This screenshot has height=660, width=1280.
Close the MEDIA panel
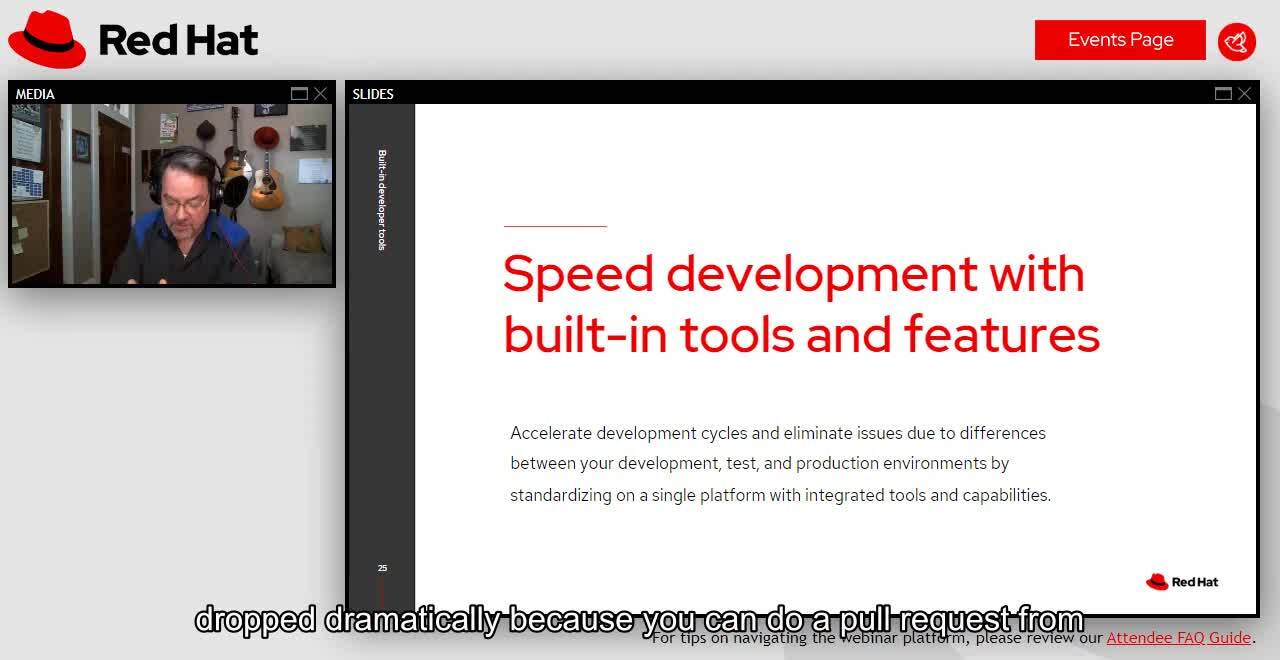pyautogui.click(x=320, y=94)
